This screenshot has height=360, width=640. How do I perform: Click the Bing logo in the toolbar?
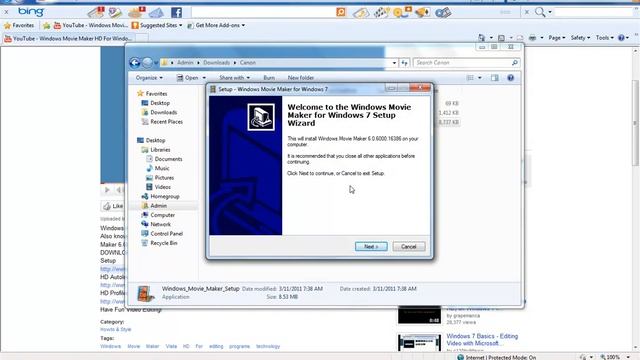(x=31, y=12)
